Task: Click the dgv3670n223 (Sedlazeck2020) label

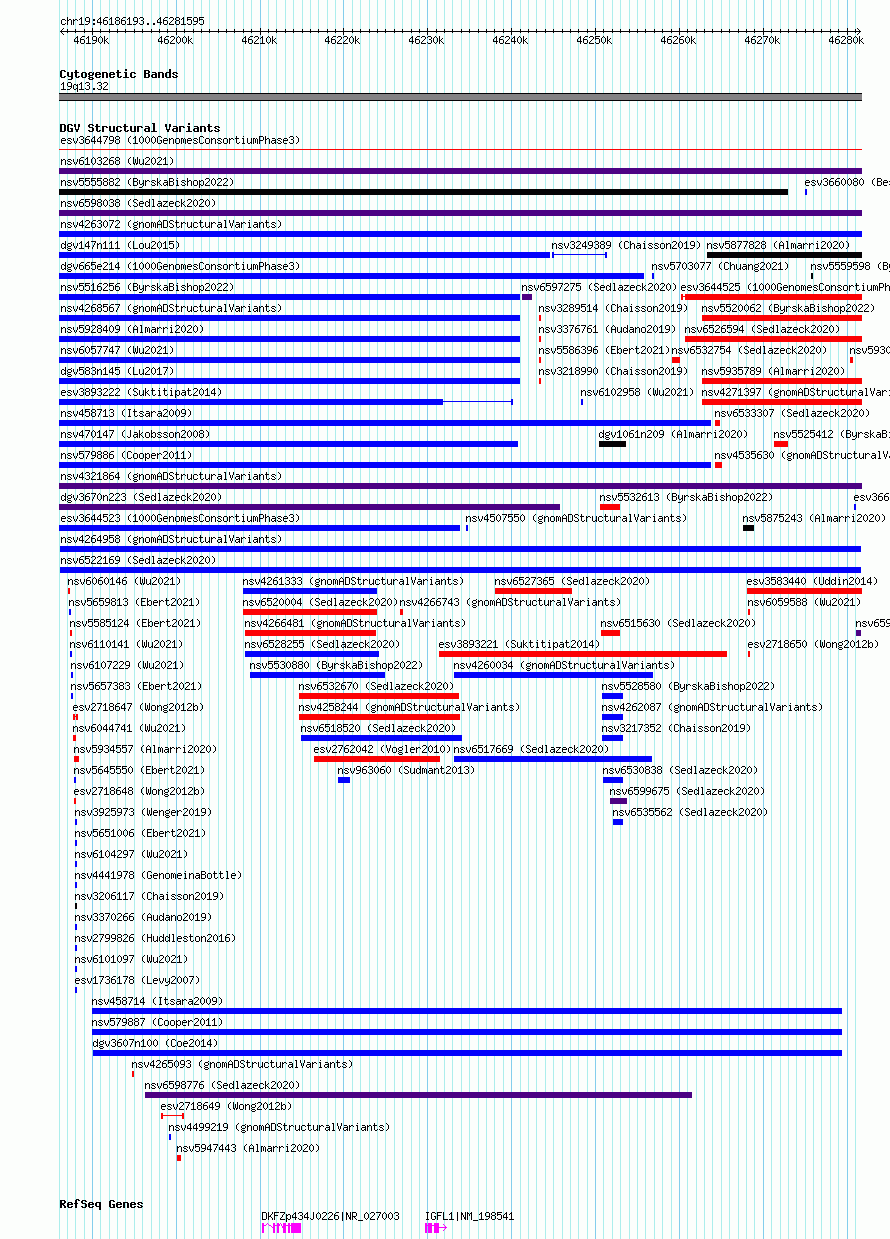Action: pyautogui.click(x=141, y=497)
